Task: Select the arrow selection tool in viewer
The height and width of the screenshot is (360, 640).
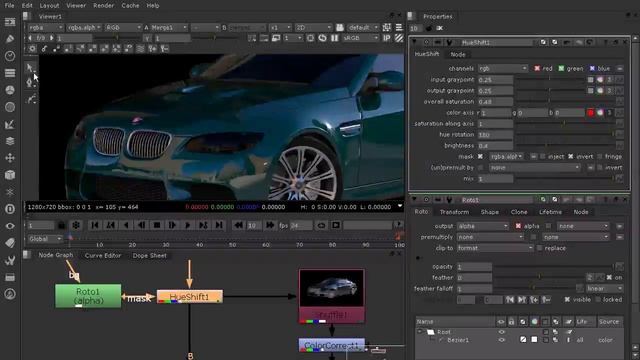Action: click(30, 67)
